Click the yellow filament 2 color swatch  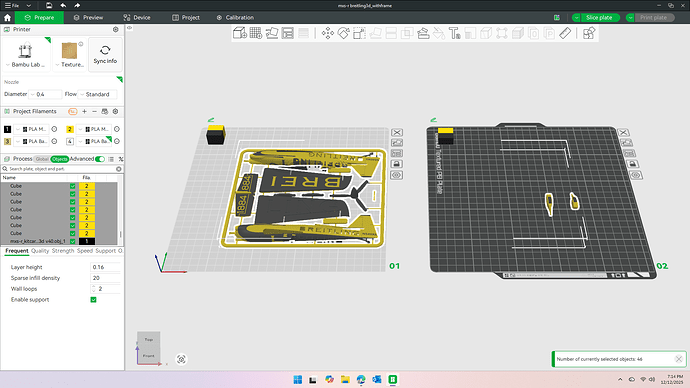tap(70, 129)
